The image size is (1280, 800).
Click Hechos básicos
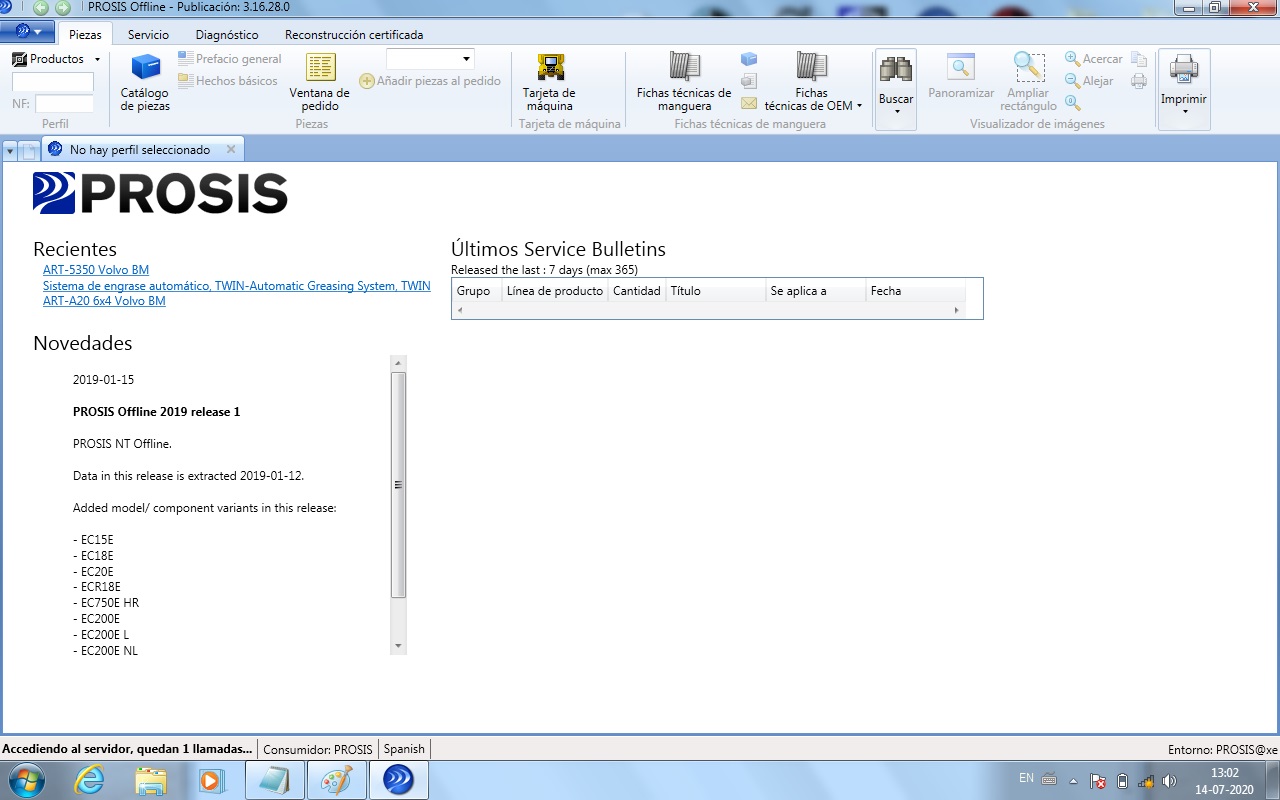[228, 81]
